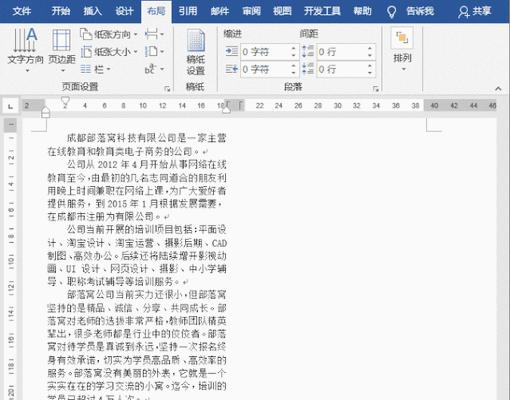This screenshot has width=510, height=400.
Task: Increase right indent with up stepper
Action: [293, 66]
